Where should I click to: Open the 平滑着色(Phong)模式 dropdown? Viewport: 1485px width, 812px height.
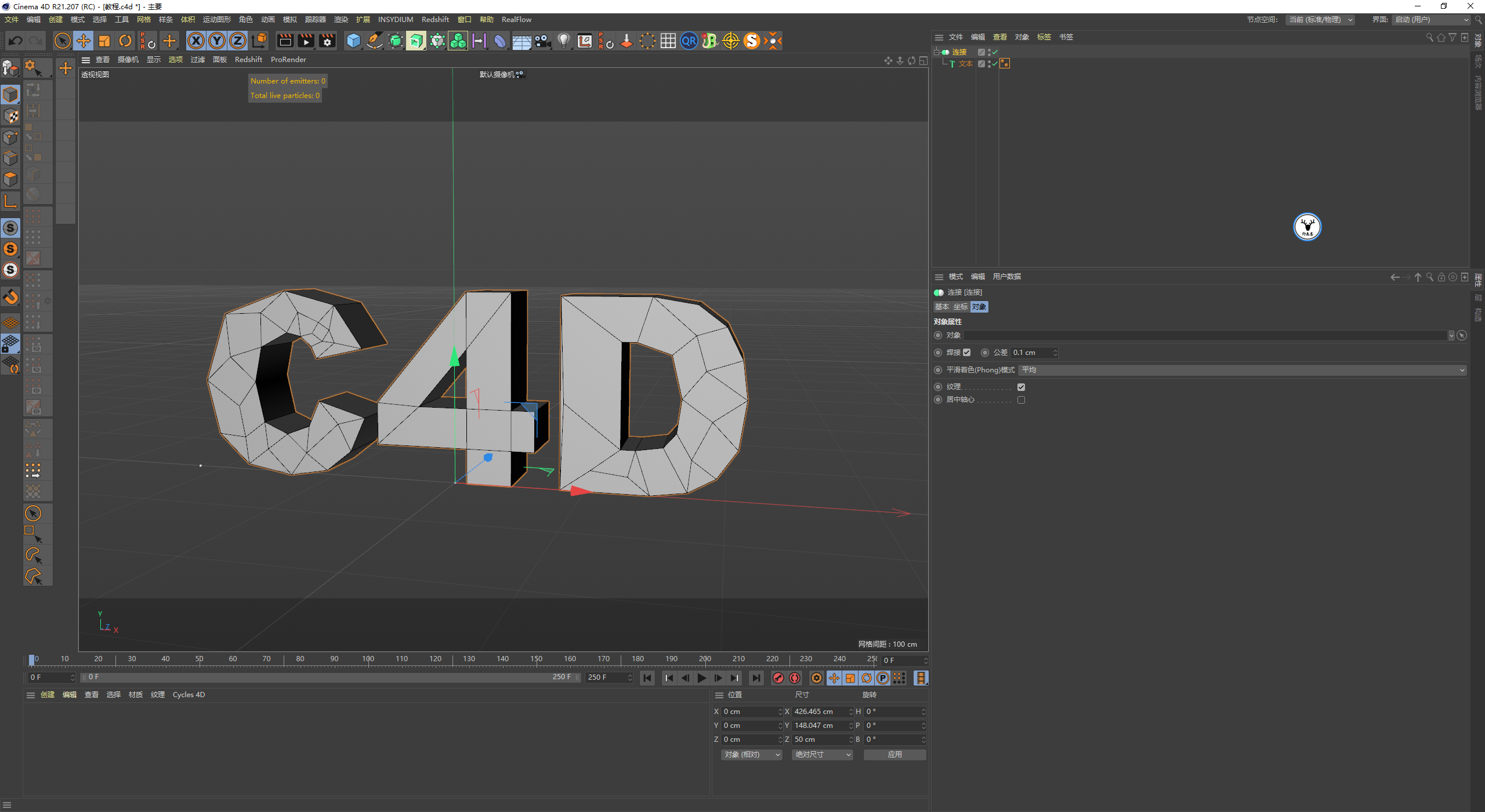[x=1241, y=370]
